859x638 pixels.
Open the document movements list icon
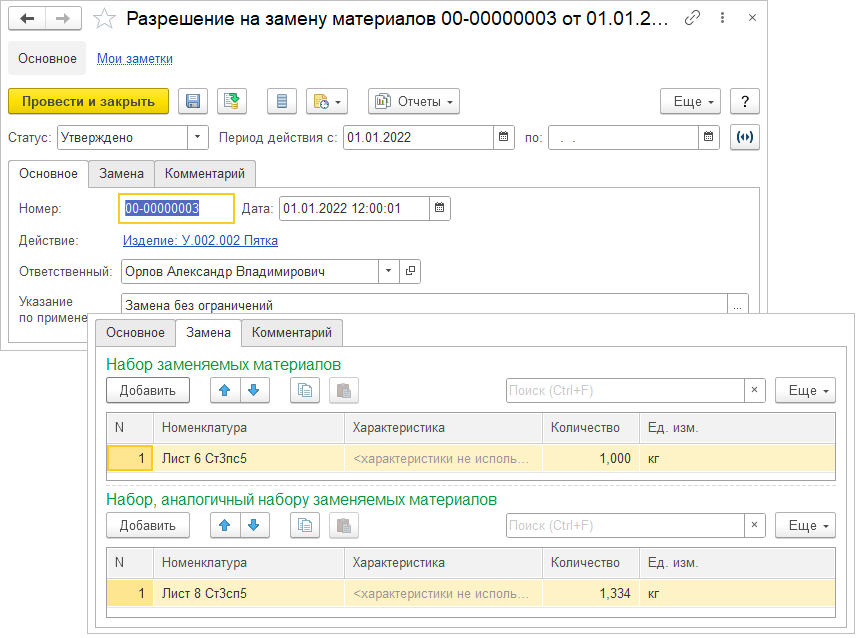[282, 101]
